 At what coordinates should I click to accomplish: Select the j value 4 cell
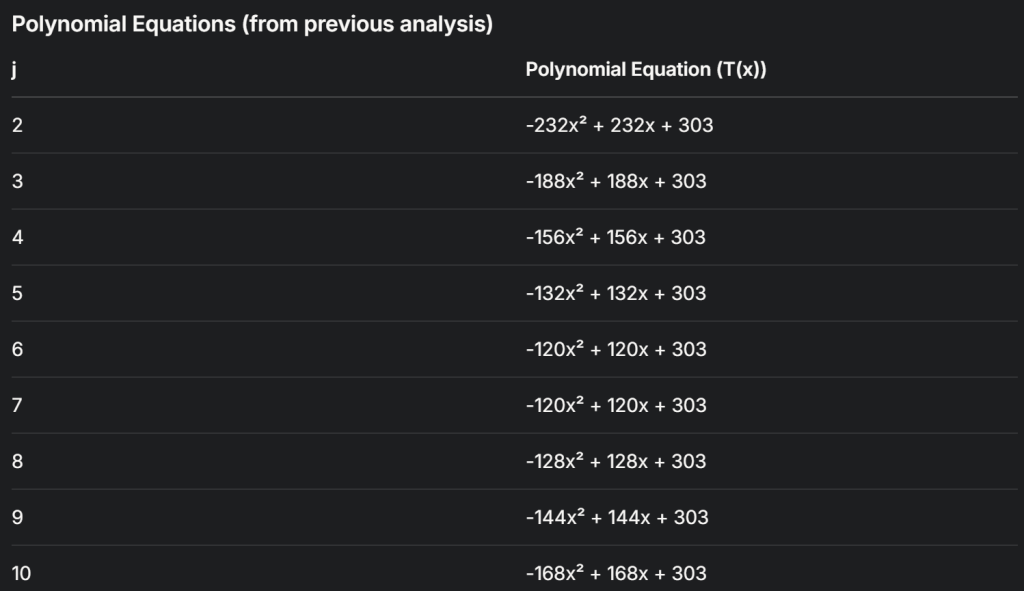[x=18, y=237]
